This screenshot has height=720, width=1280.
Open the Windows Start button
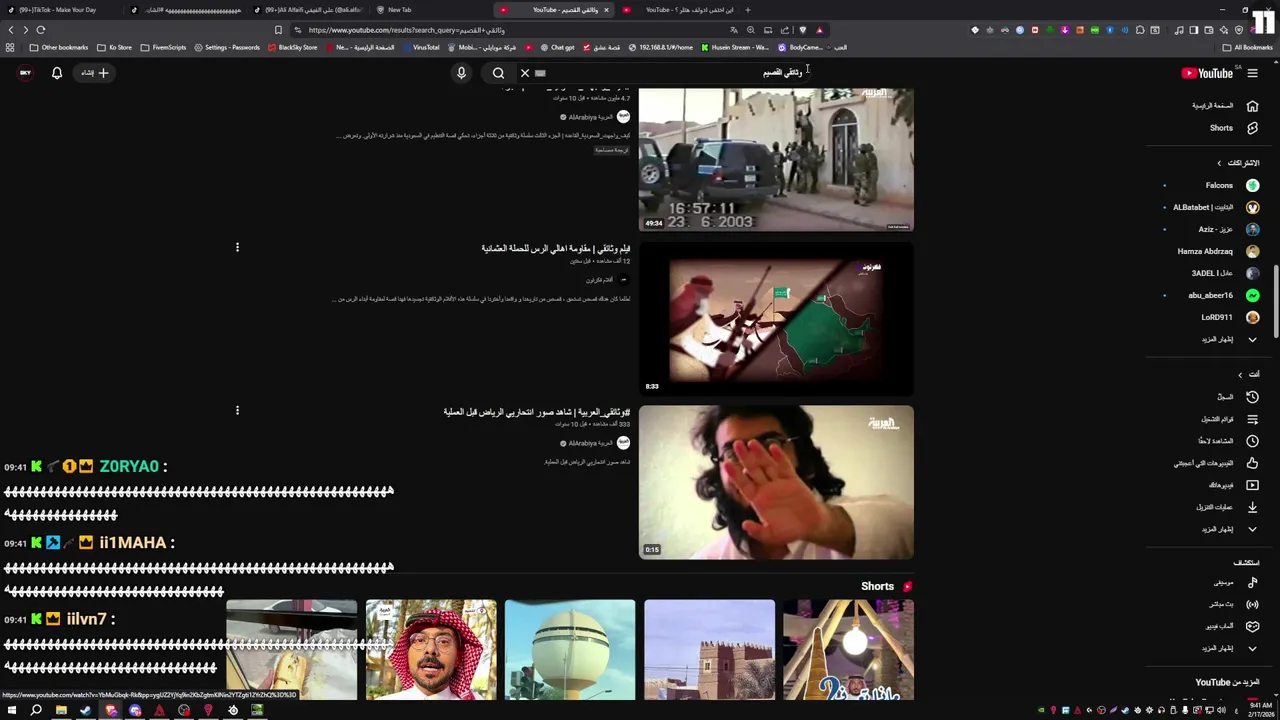(10, 711)
